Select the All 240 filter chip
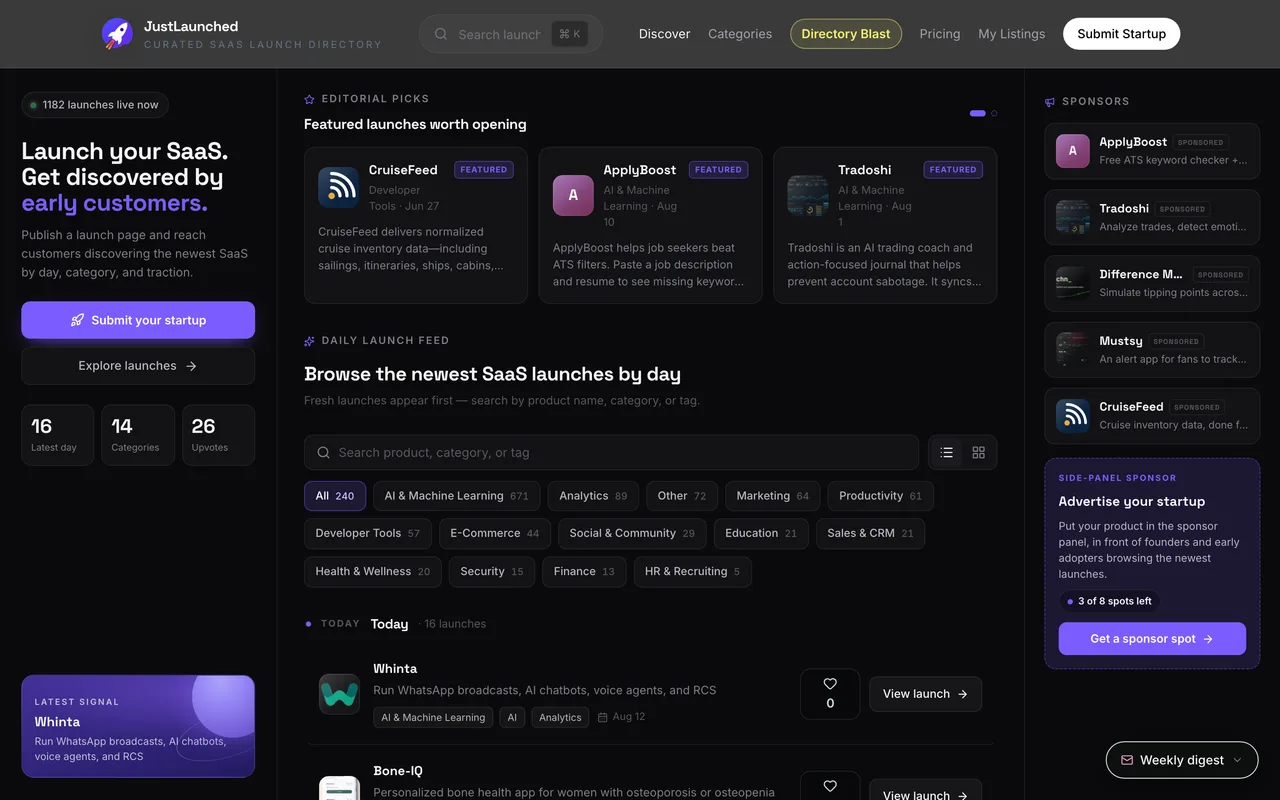1280x800 pixels. click(x=335, y=496)
